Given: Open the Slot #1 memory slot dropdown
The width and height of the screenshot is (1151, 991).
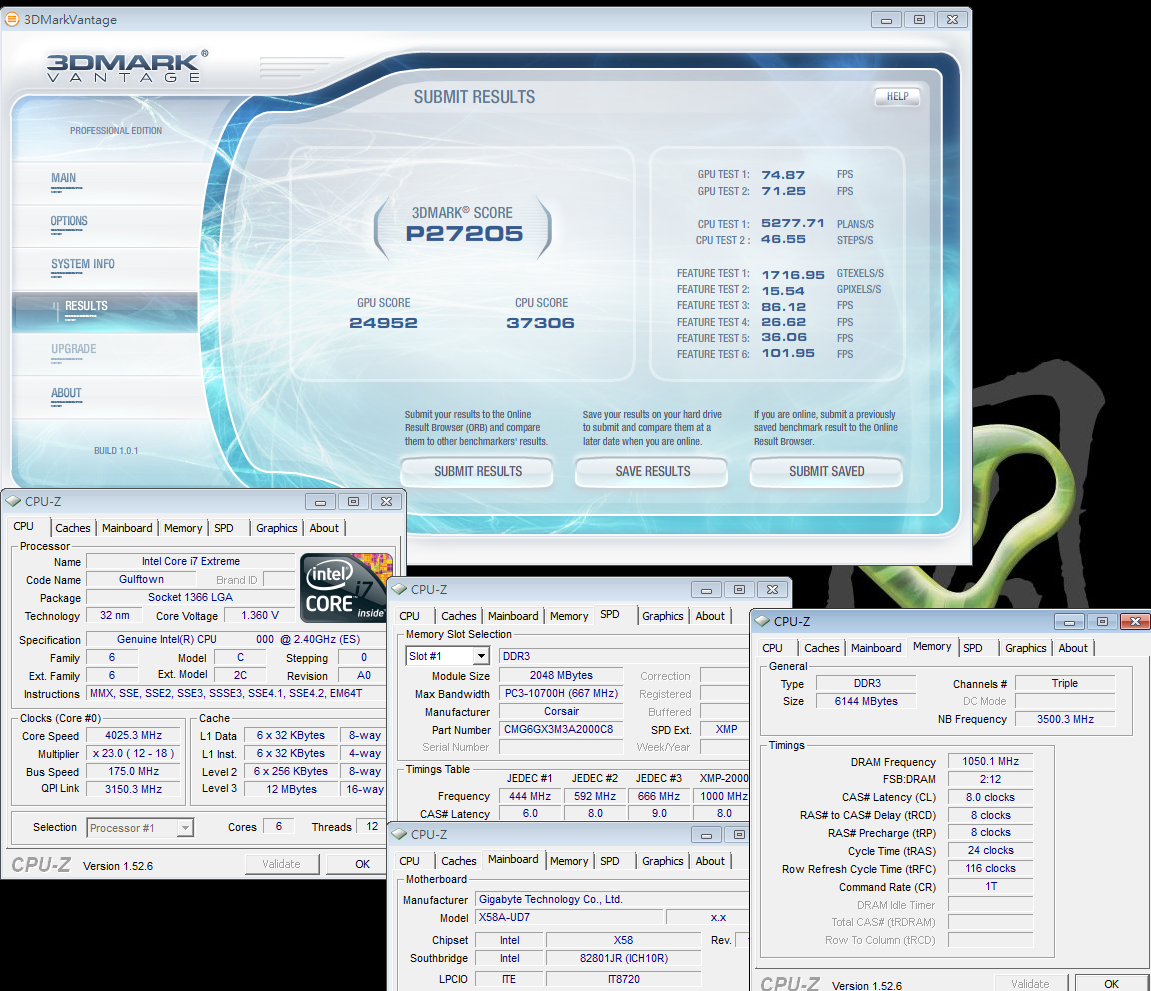Looking at the screenshot, I should (x=481, y=656).
